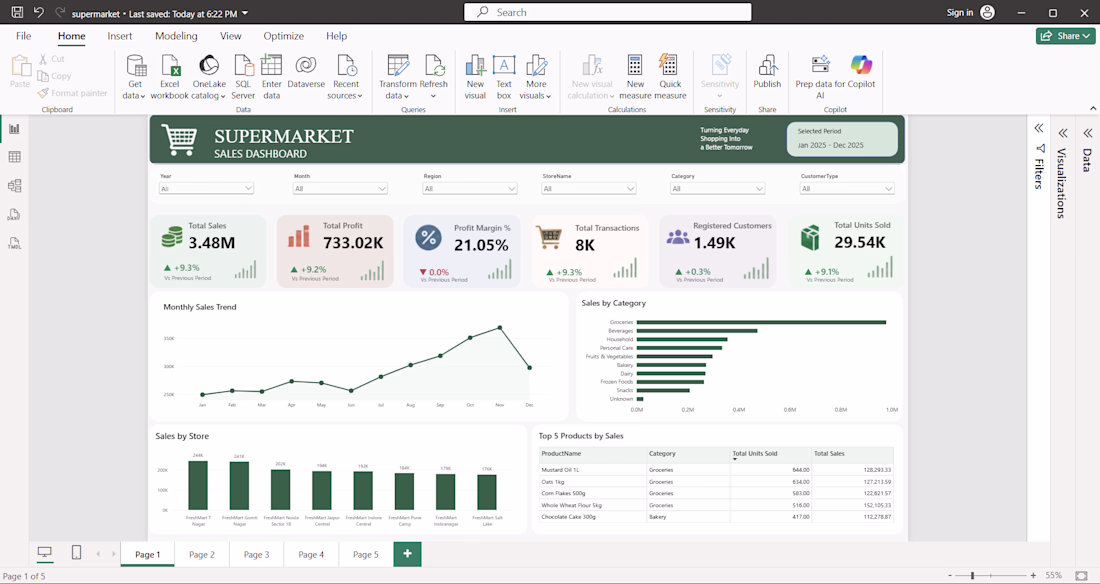Open the Insert ribbon tab
Image resolution: width=1100 pixels, height=584 pixels.
coord(120,36)
